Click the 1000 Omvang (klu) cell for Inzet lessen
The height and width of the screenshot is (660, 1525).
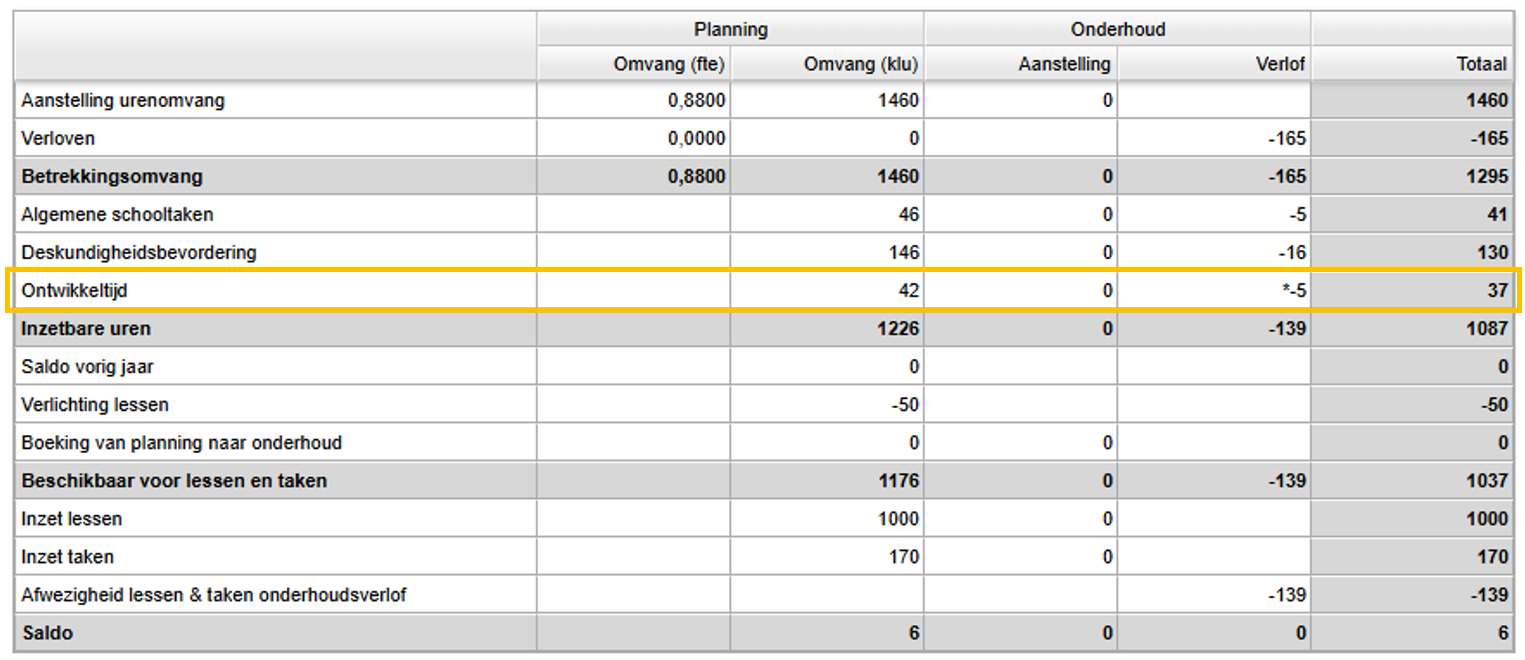898,518
